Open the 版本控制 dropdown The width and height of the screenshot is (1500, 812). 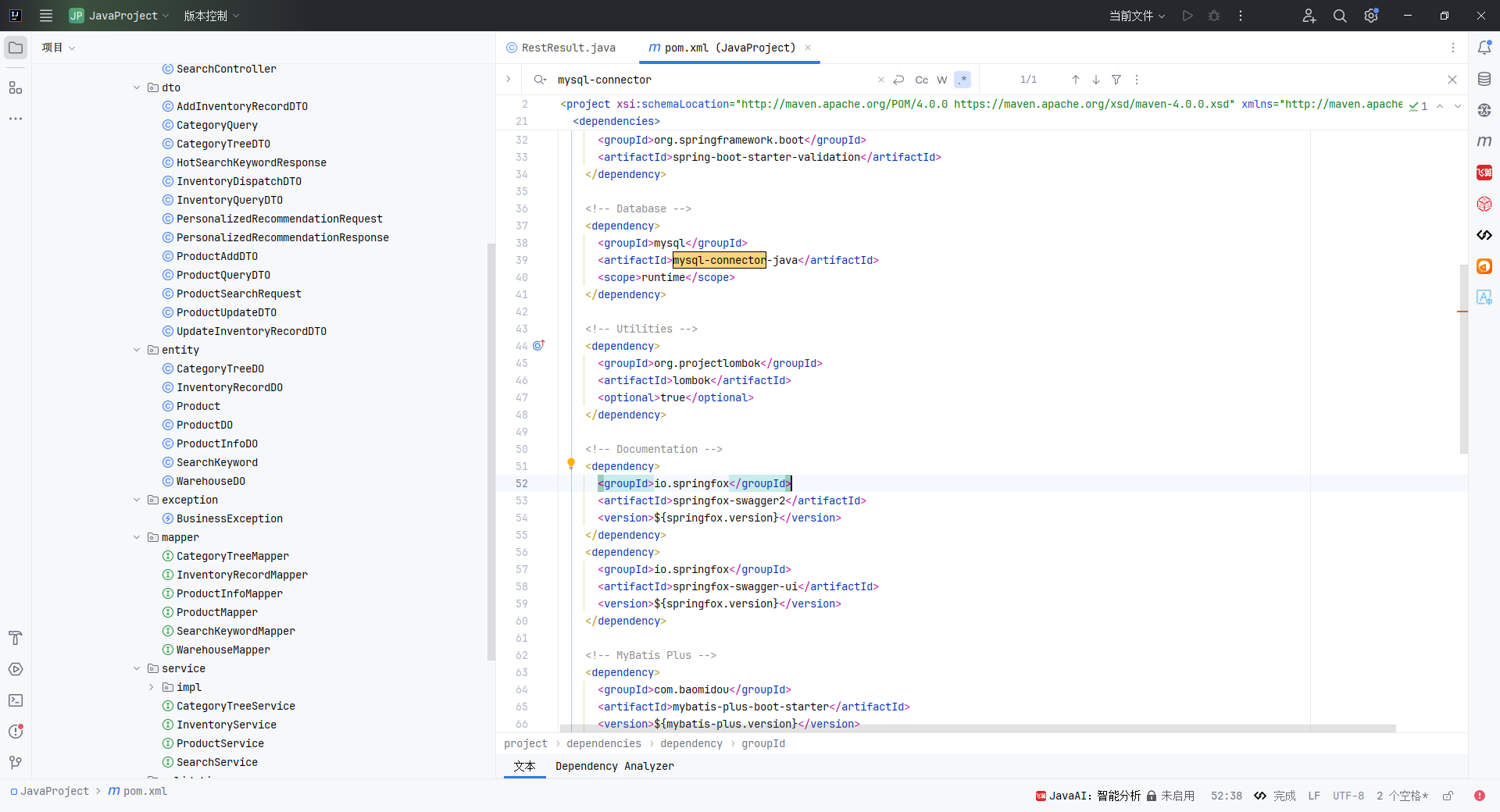point(212,16)
